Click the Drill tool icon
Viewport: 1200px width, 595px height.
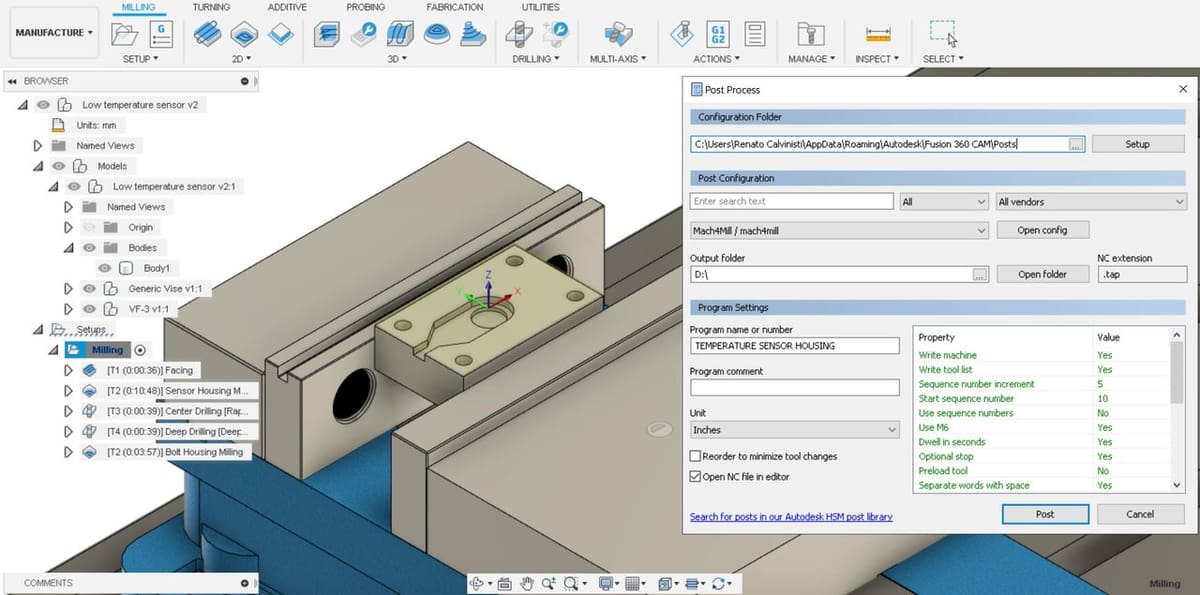pyautogui.click(x=518, y=34)
